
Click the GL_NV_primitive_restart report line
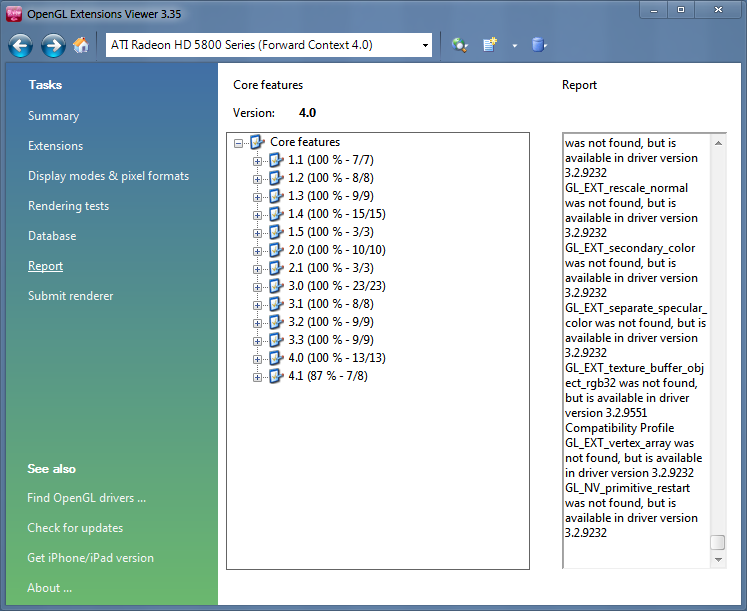tap(627, 488)
